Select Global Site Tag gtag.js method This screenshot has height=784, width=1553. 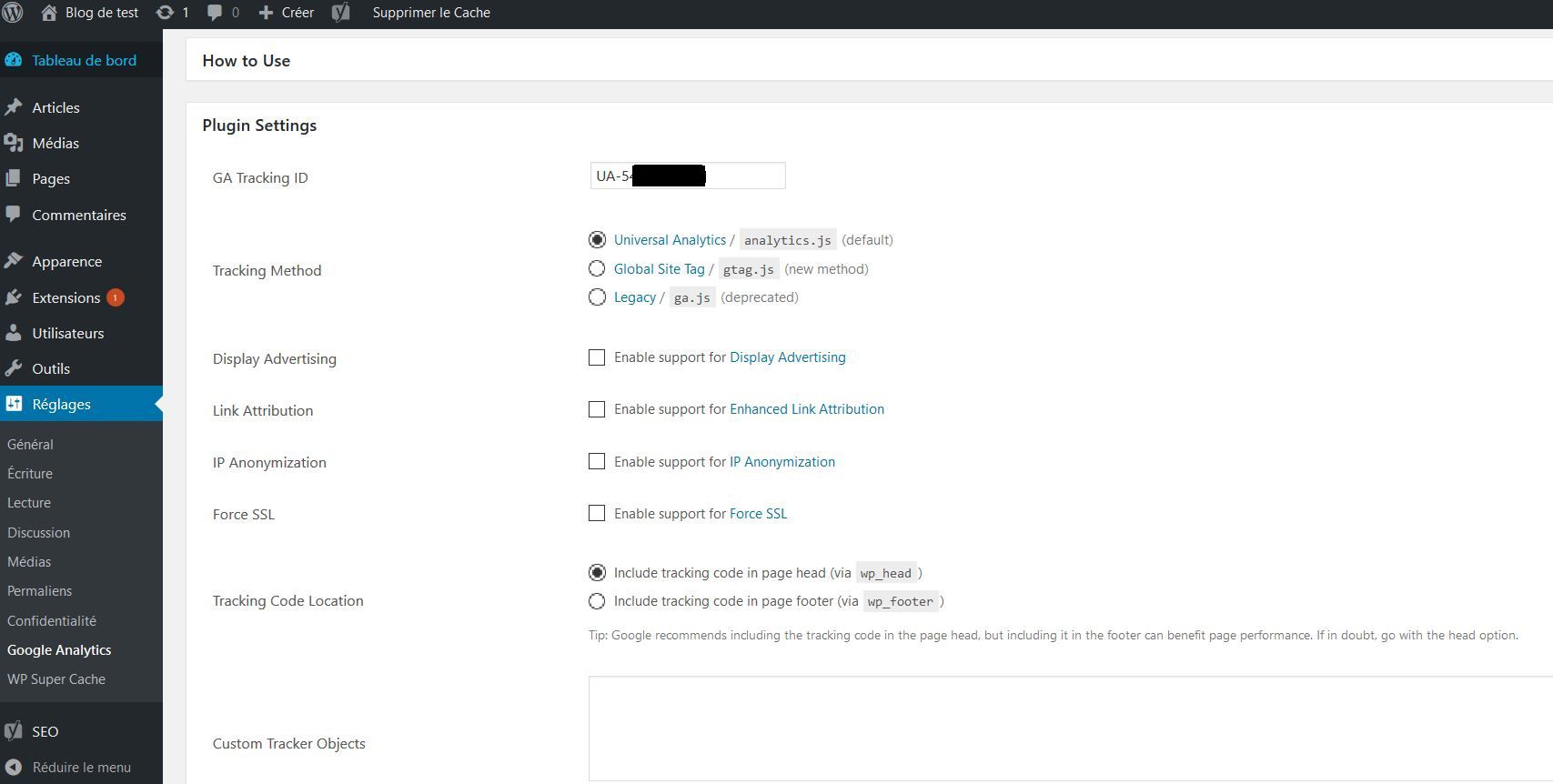click(597, 268)
